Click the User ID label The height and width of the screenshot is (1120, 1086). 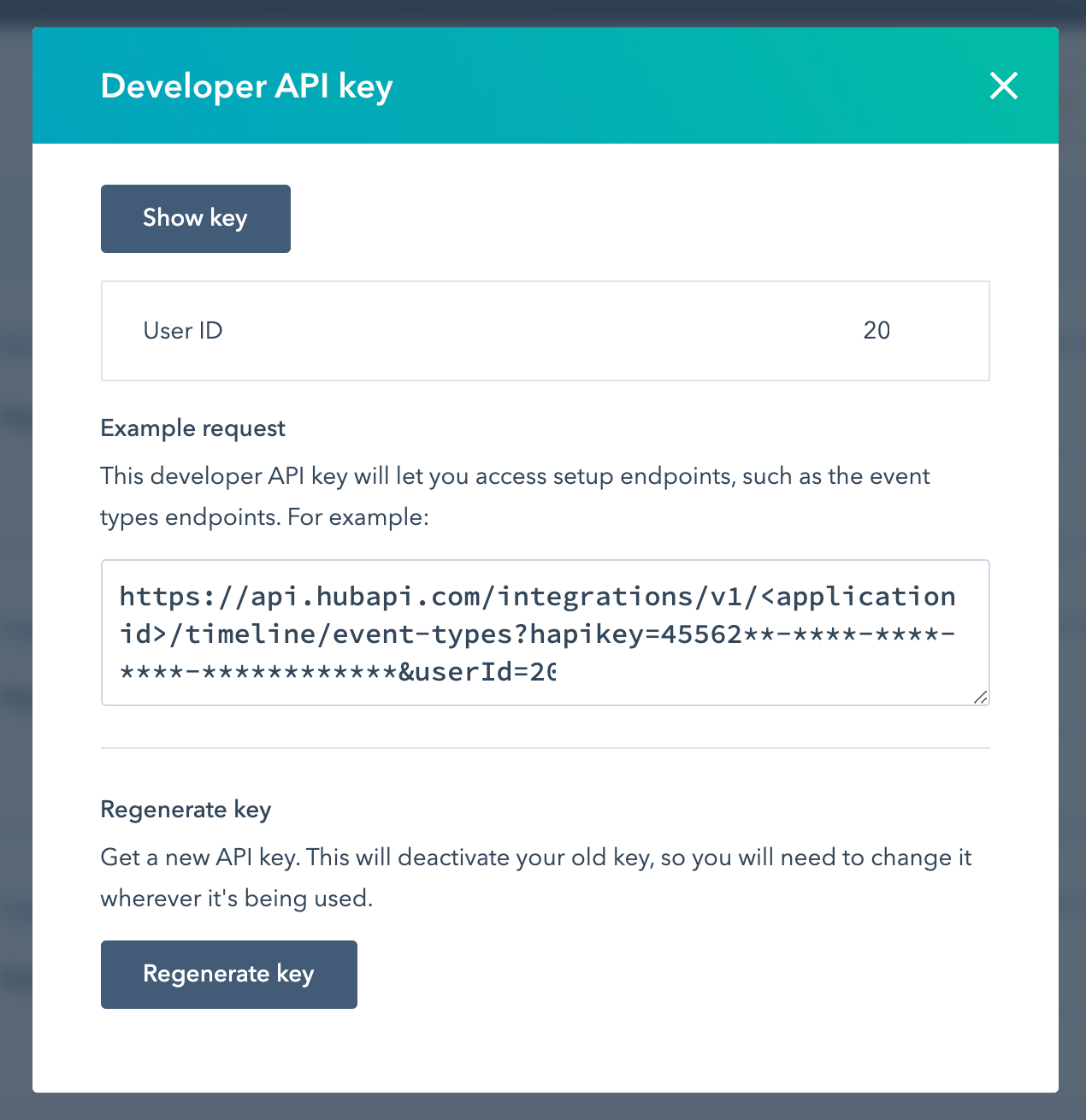click(x=182, y=331)
